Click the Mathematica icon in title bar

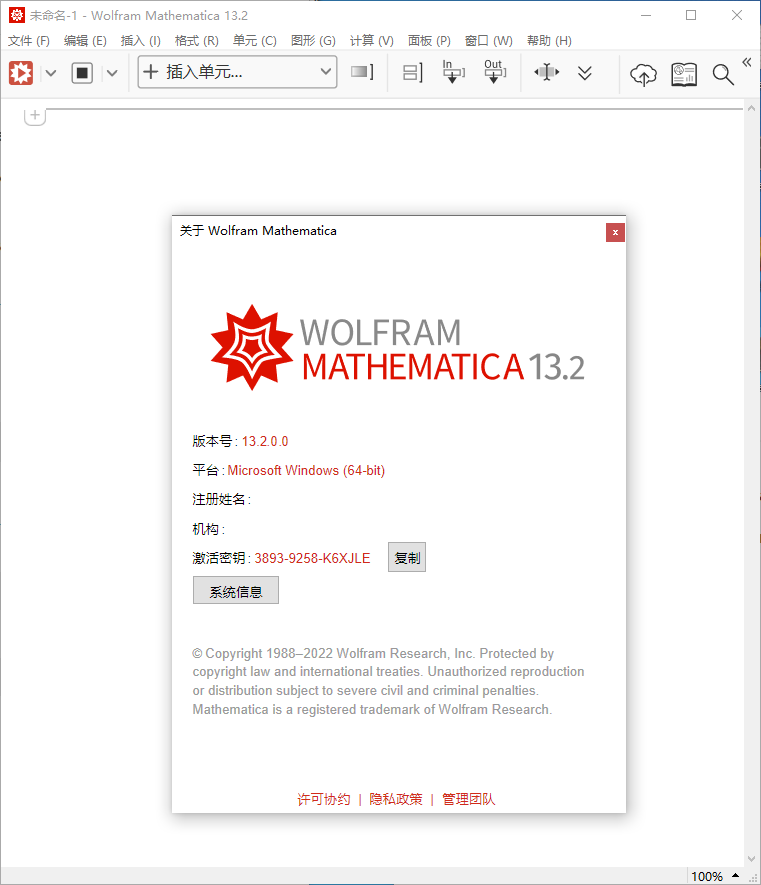[x=17, y=15]
